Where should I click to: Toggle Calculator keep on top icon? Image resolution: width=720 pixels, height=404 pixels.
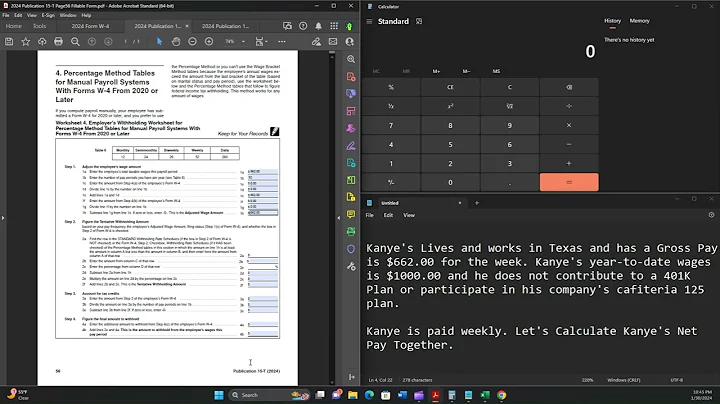tap(419, 21)
